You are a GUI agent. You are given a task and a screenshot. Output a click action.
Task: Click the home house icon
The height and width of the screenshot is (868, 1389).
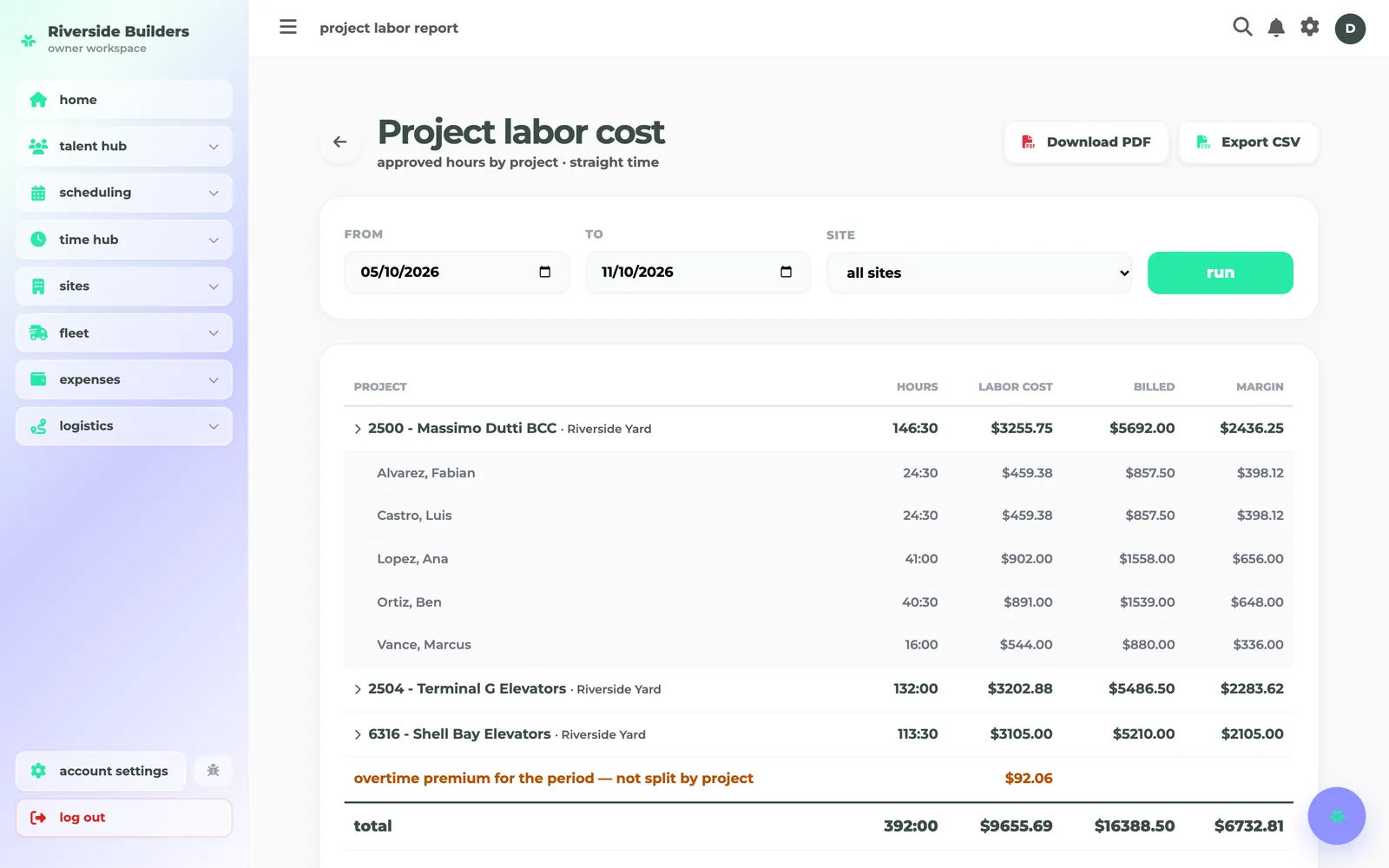38,100
